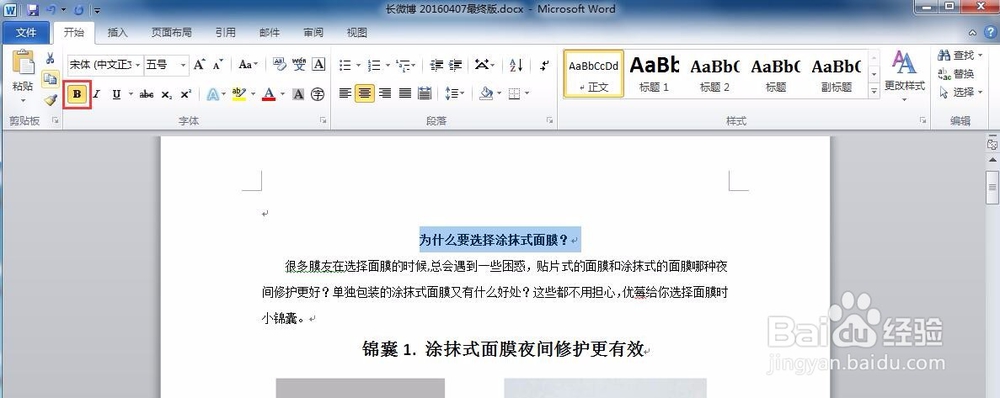
Task: Click the Character Border icon
Action: click(318, 64)
